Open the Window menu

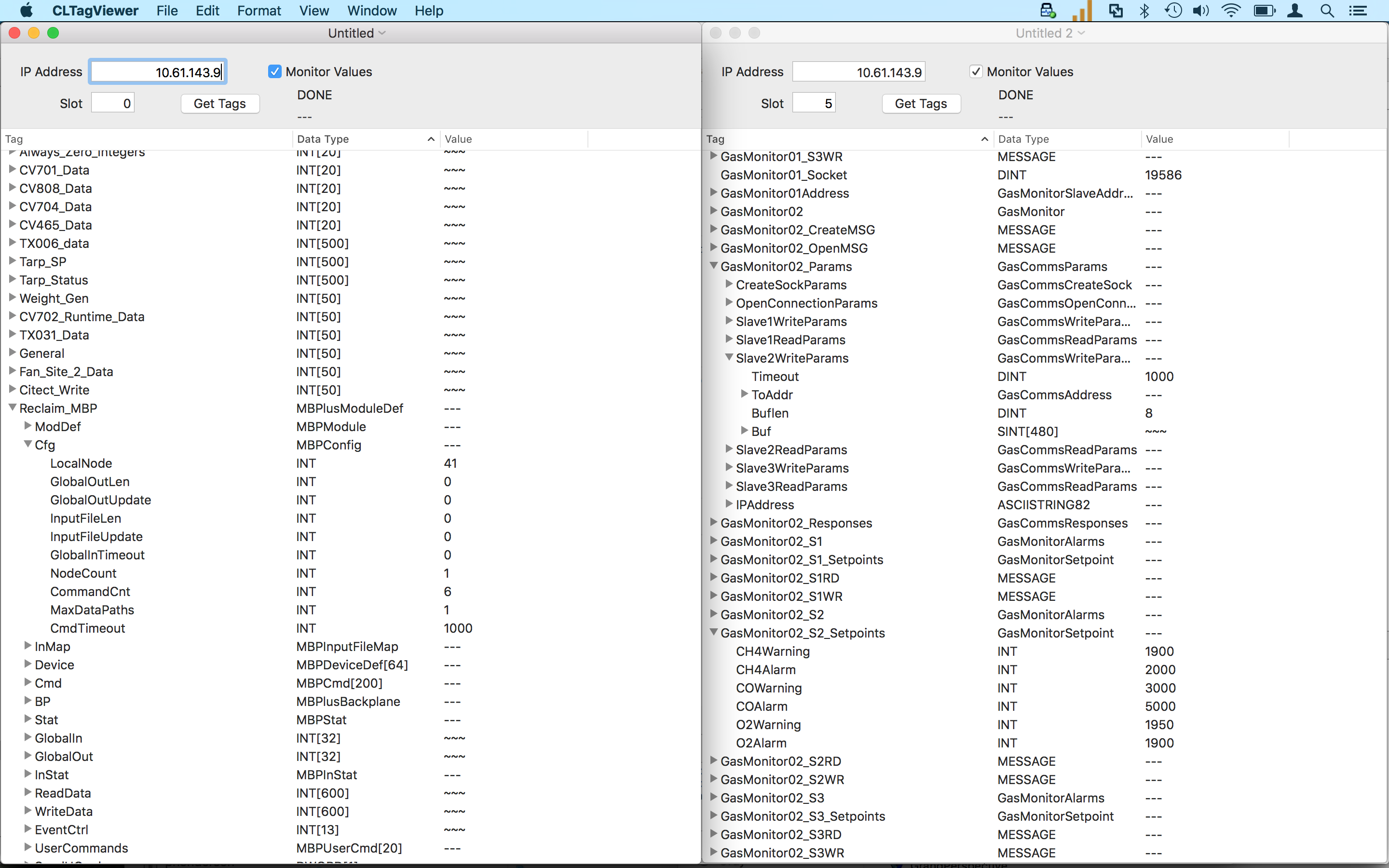pyautogui.click(x=371, y=11)
